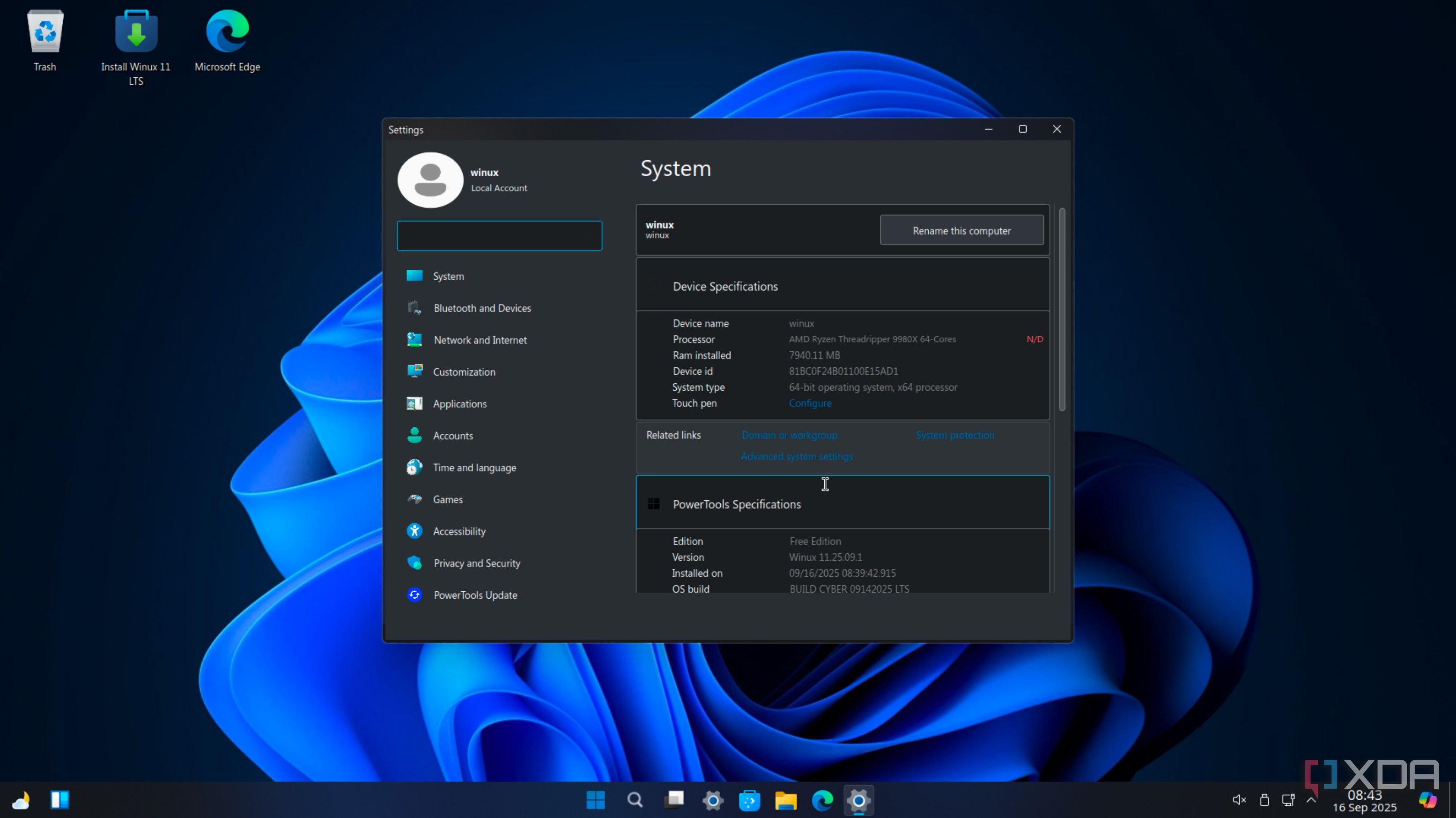Select the Privacy and Security shield icon
Screen dimensions: 1456x818
(414, 563)
